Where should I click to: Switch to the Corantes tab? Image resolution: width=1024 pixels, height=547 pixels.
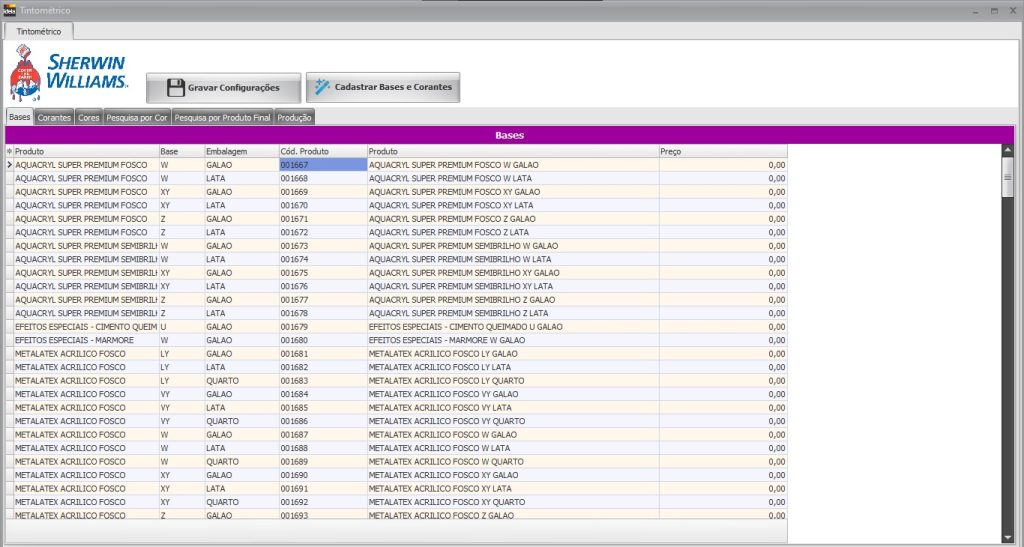point(54,118)
